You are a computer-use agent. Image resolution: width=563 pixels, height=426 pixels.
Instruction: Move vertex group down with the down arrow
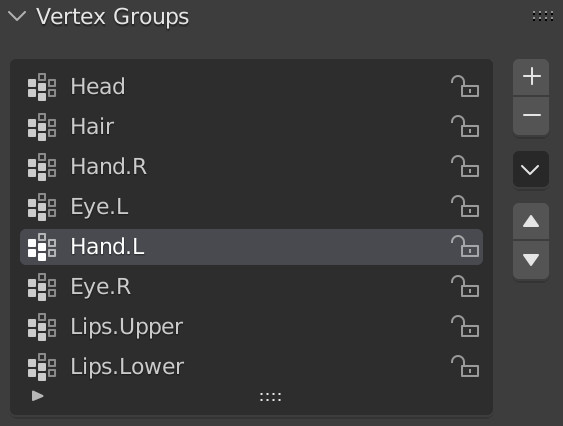tap(531, 259)
